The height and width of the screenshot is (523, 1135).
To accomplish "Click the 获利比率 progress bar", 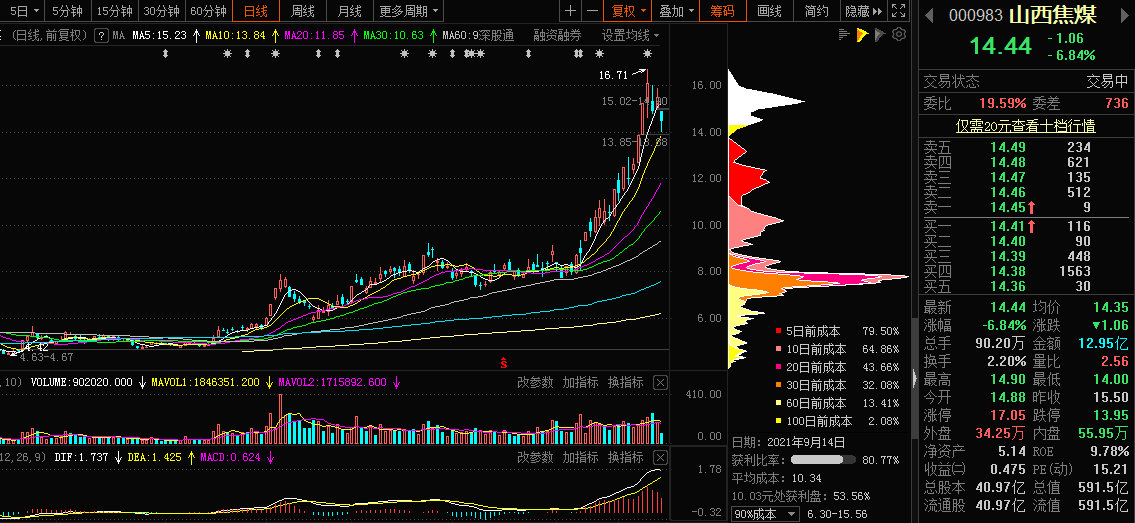I will [x=823, y=460].
